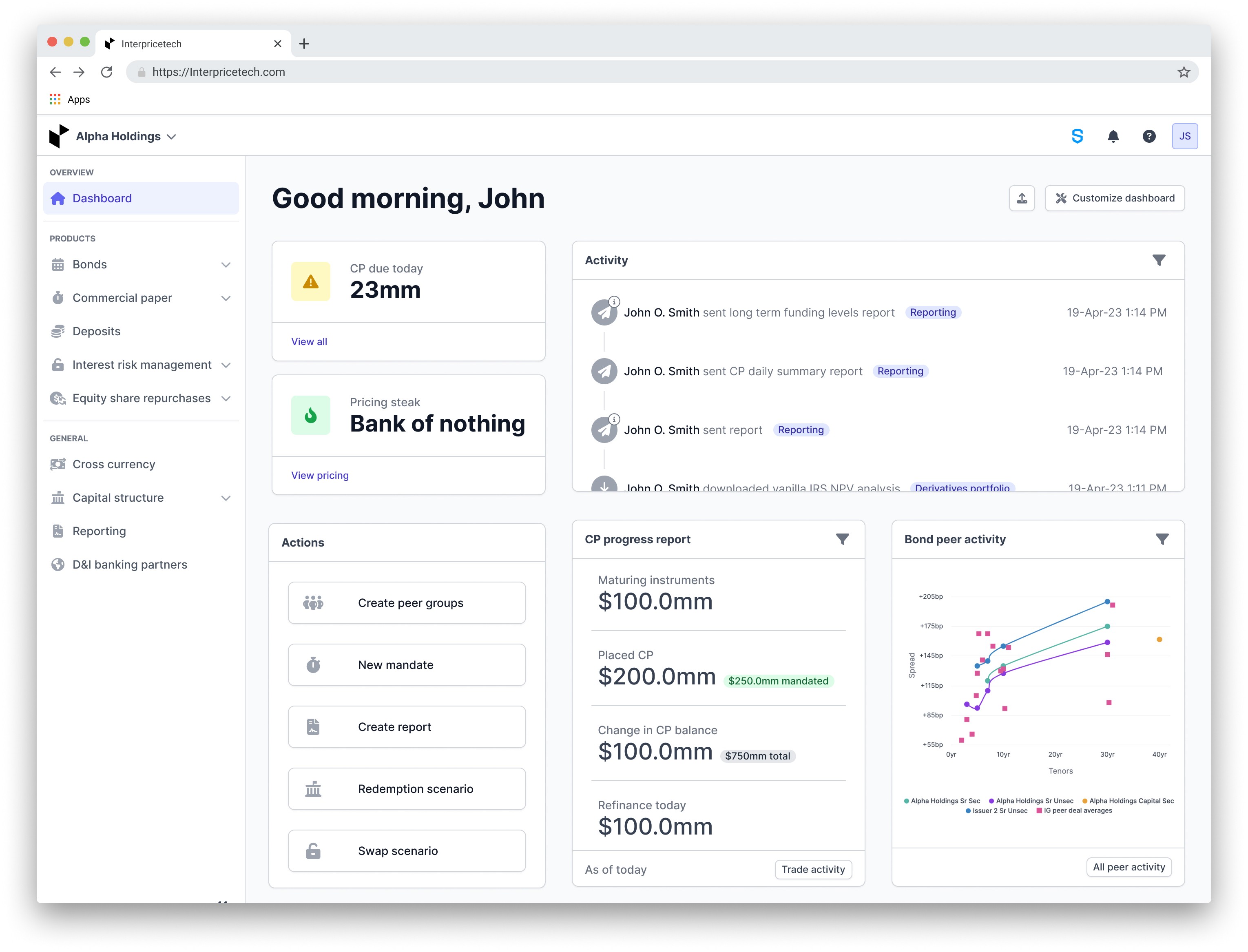This screenshot has height=952, width=1248.
Task: Filter the Activity panel
Action: pyautogui.click(x=1159, y=260)
